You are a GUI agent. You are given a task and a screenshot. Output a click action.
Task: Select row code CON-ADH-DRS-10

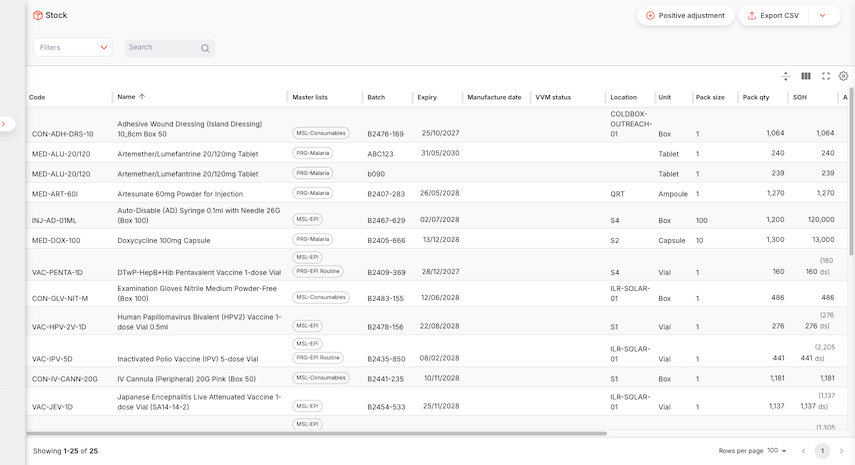(62, 134)
